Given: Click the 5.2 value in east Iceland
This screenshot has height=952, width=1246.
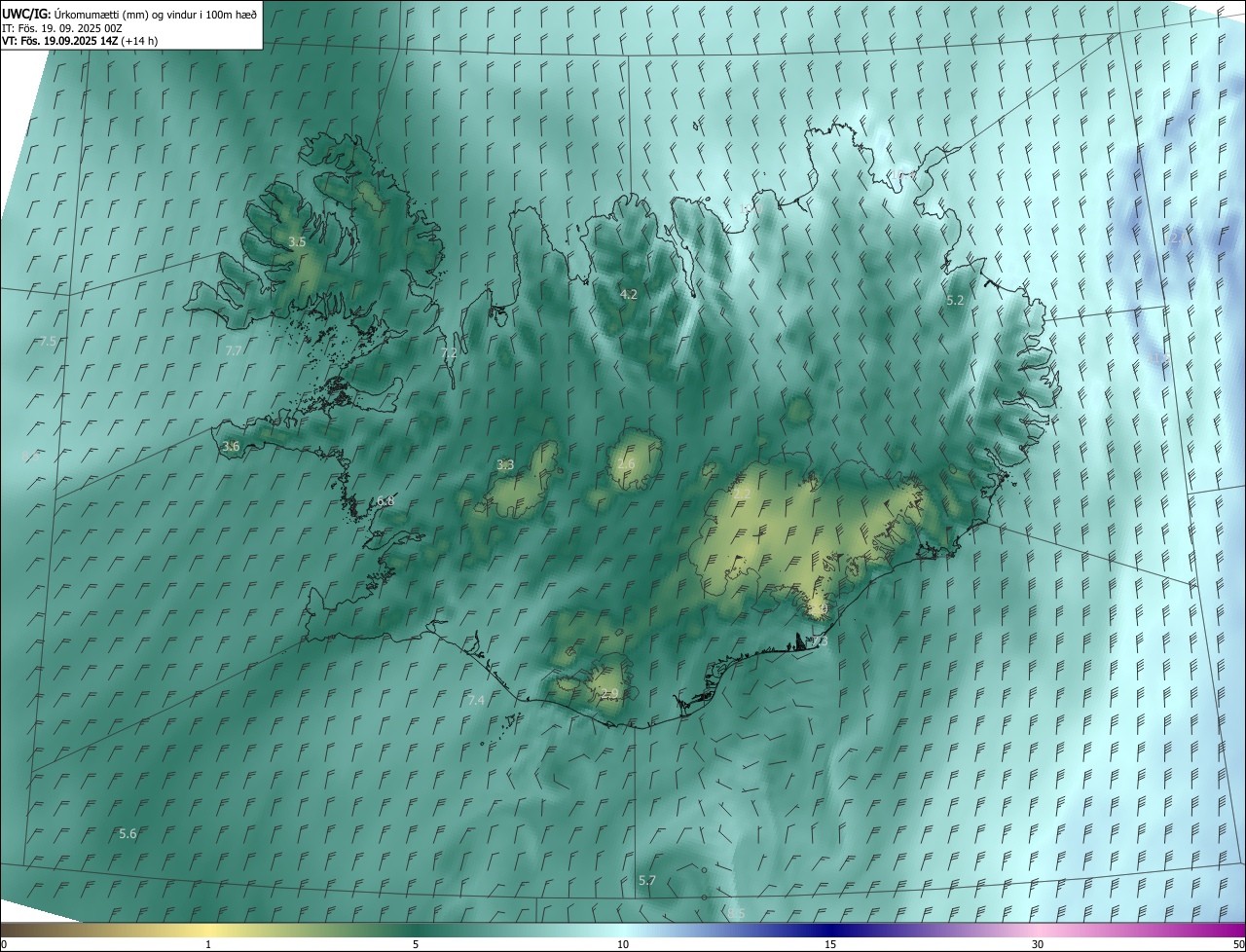Looking at the screenshot, I should (x=955, y=301).
